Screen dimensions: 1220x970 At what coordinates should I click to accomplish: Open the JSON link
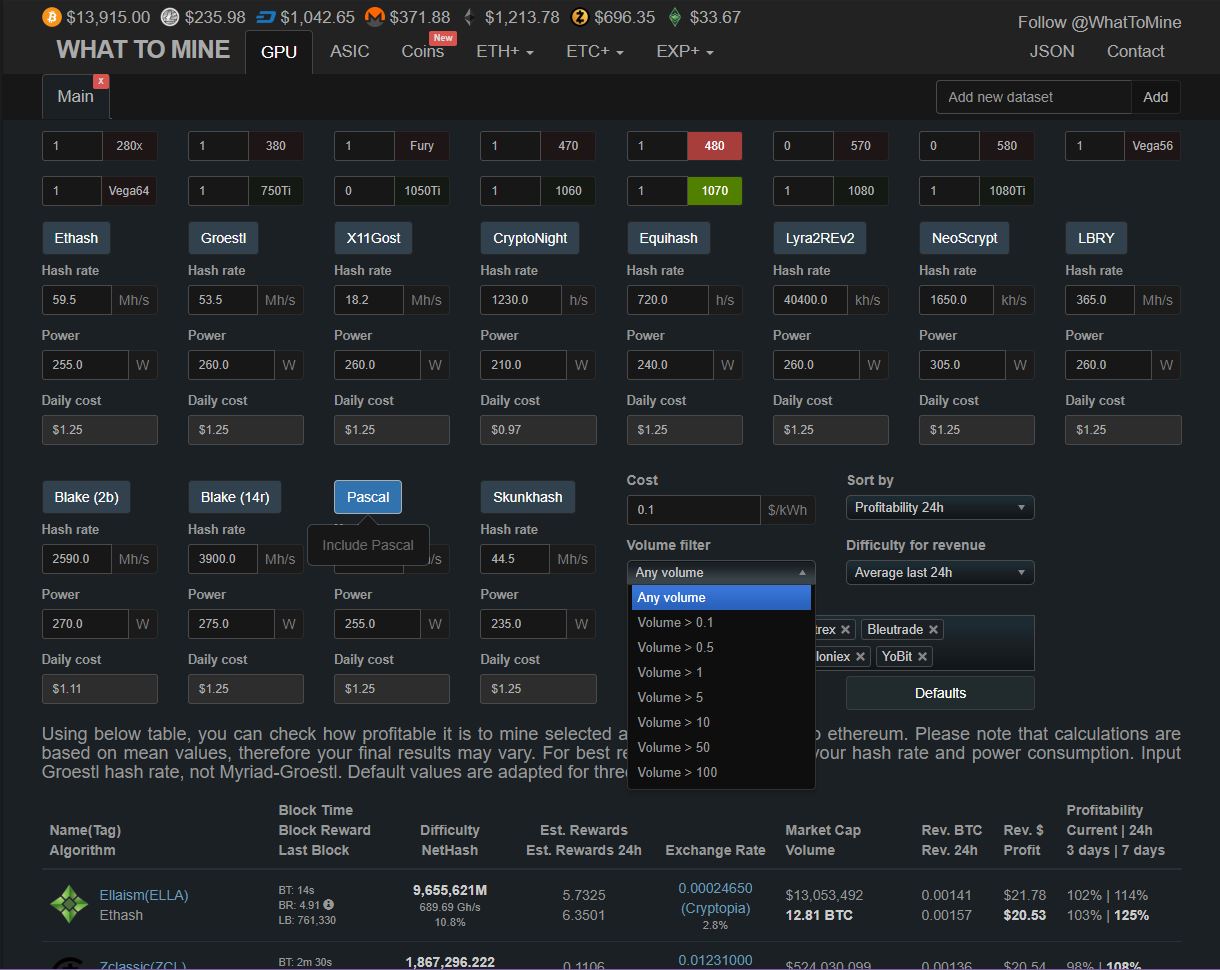tap(1052, 51)
